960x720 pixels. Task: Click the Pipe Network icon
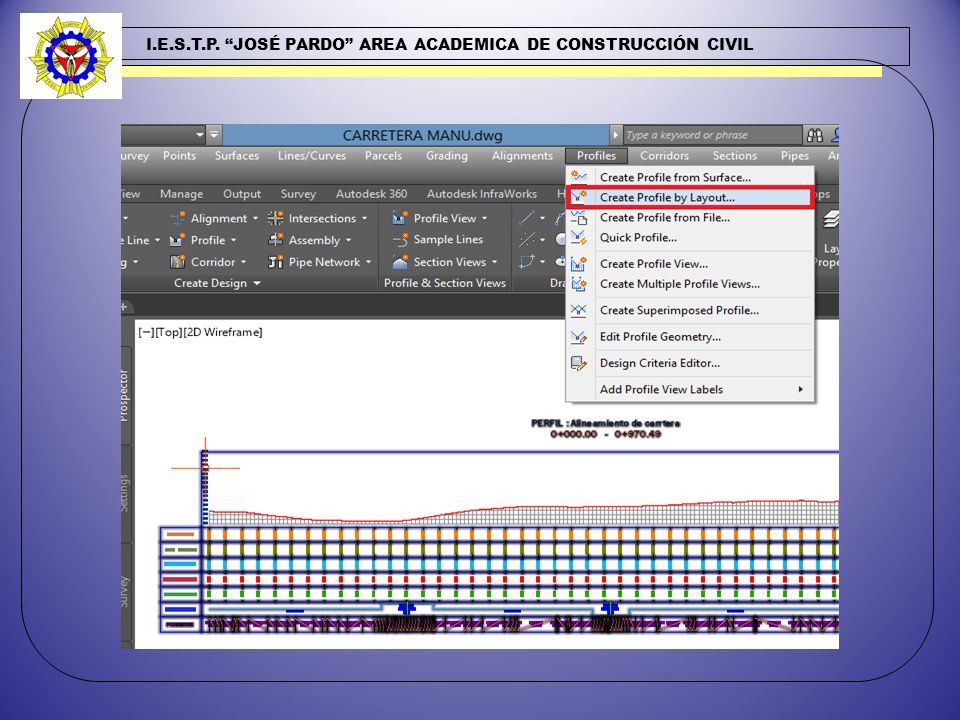(276, 262)
